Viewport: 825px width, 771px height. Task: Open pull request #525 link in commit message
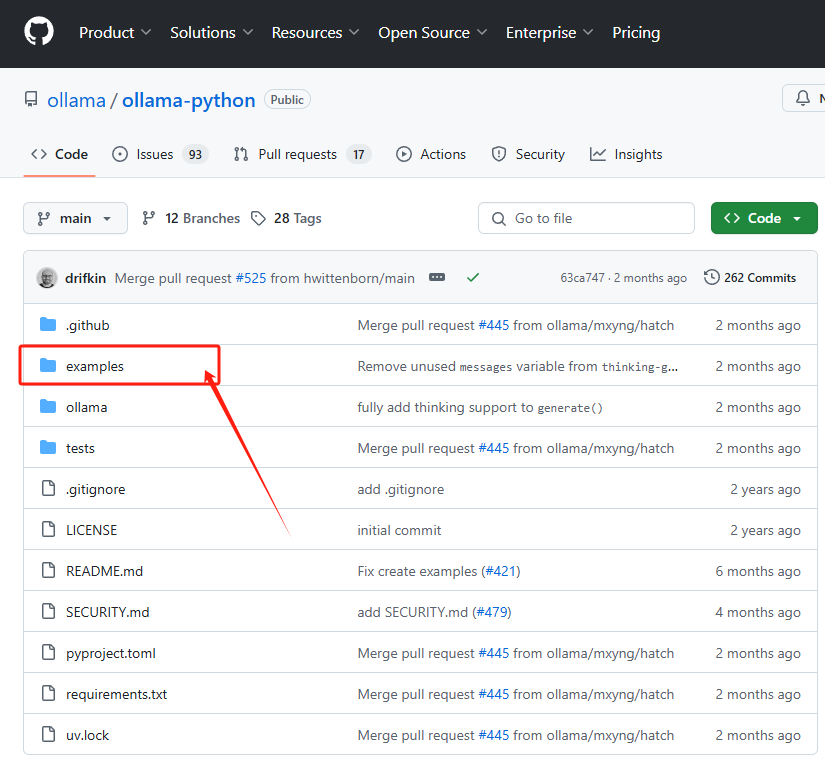coord(251,278)
